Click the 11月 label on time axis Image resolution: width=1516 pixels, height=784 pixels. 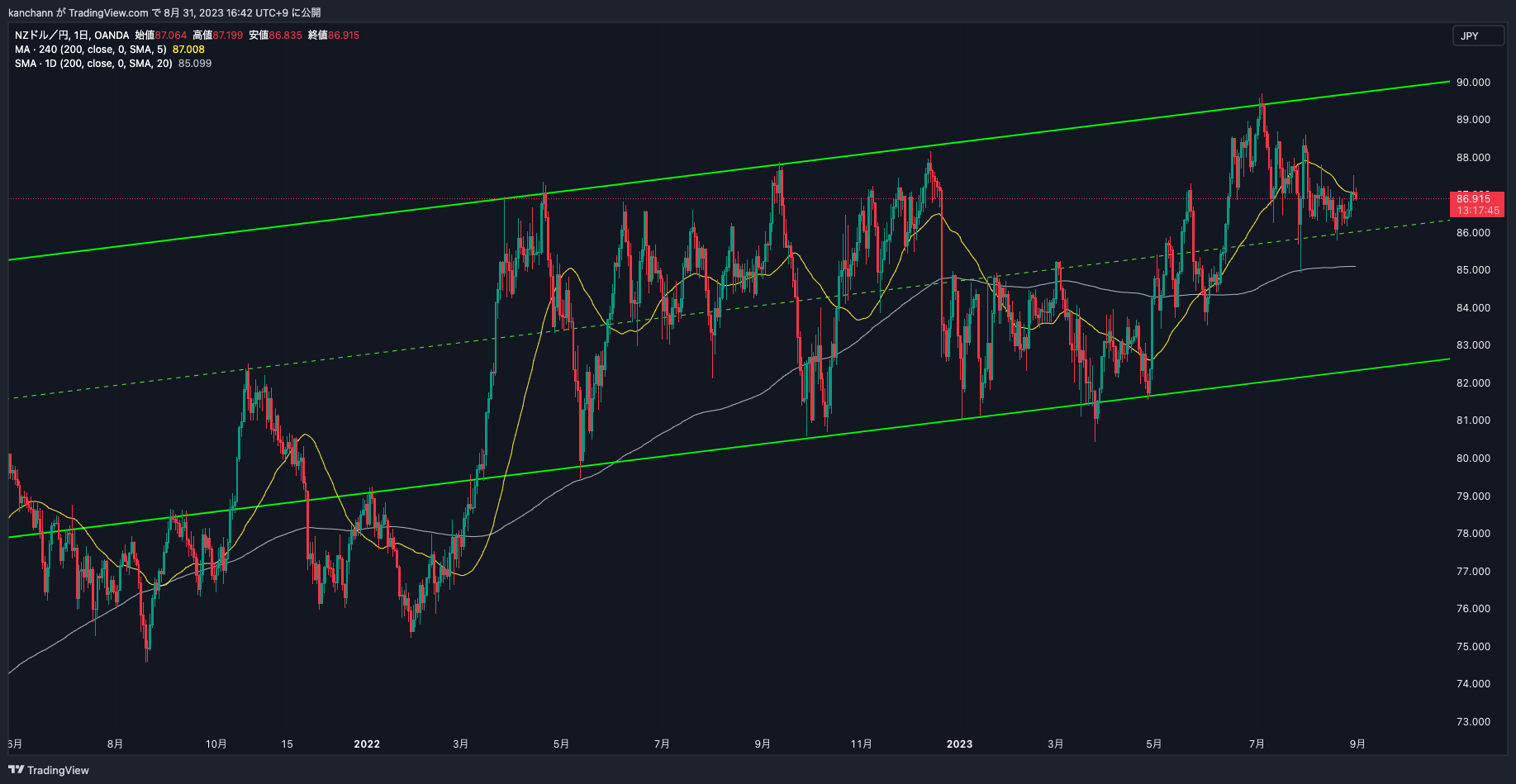pos(862,744)
